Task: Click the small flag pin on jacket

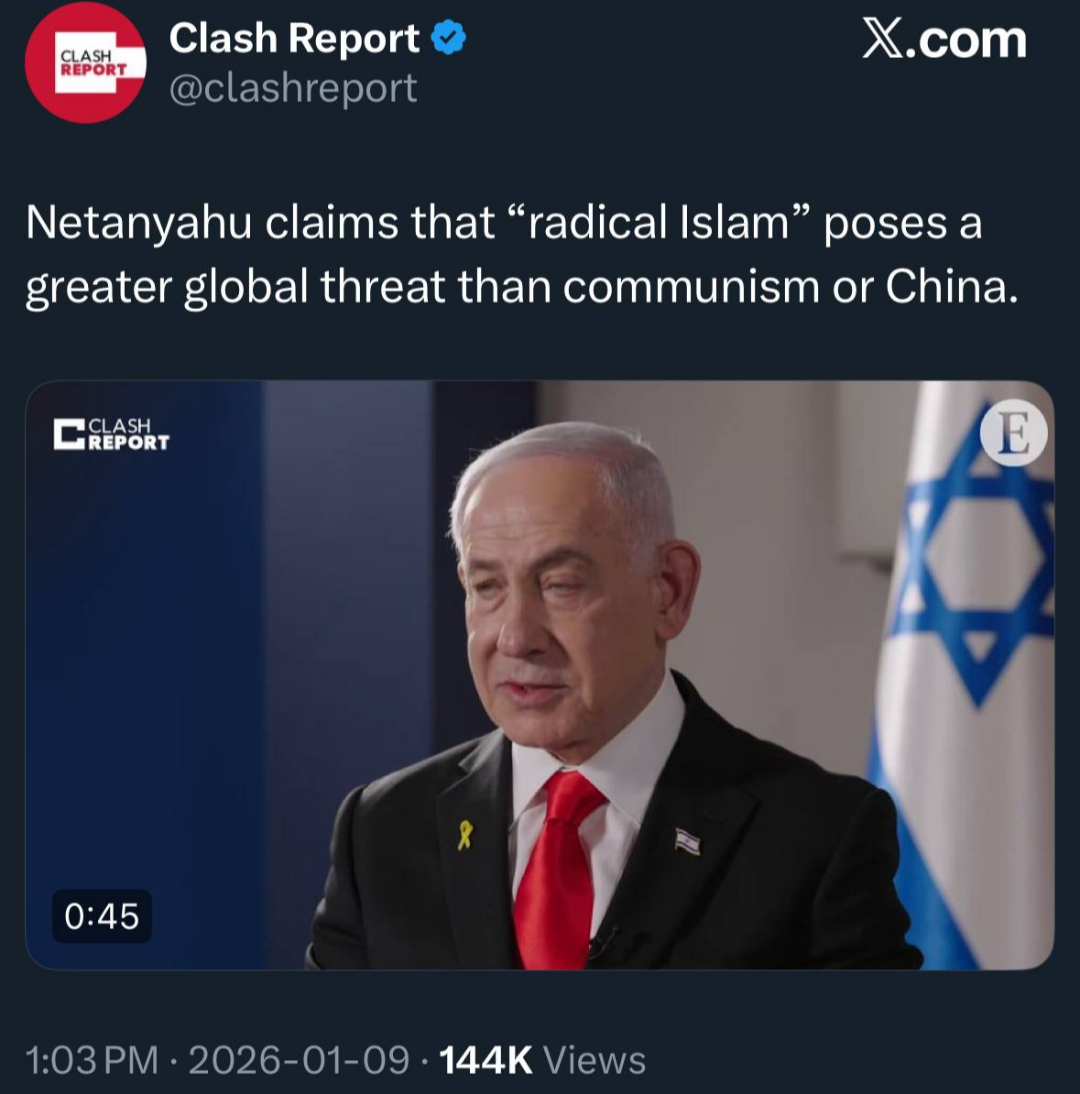Action: coord(688,841)
